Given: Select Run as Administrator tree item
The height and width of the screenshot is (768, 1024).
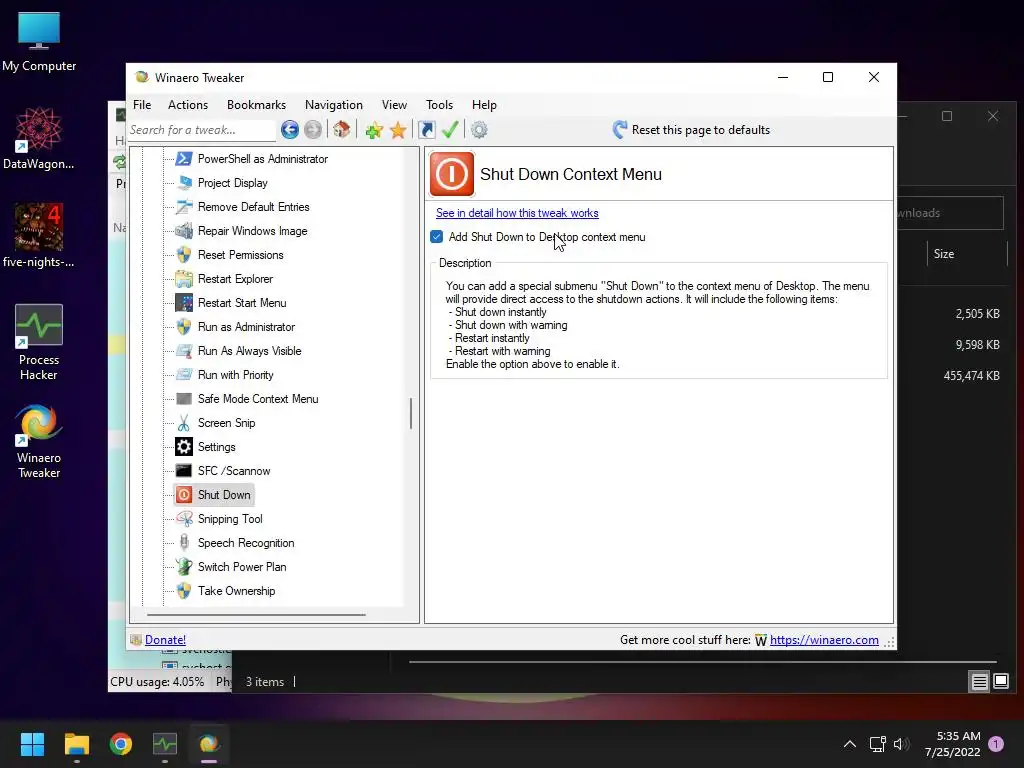Looking at the screenshot, I should 246,327.
